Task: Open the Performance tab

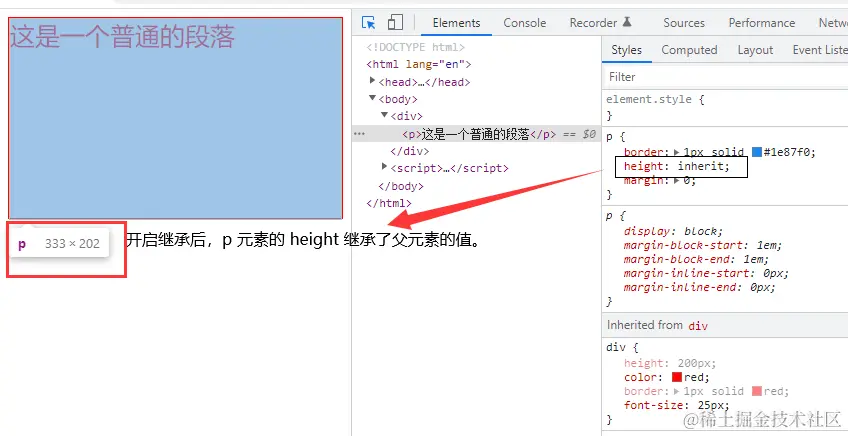Action: pos(761,23)
